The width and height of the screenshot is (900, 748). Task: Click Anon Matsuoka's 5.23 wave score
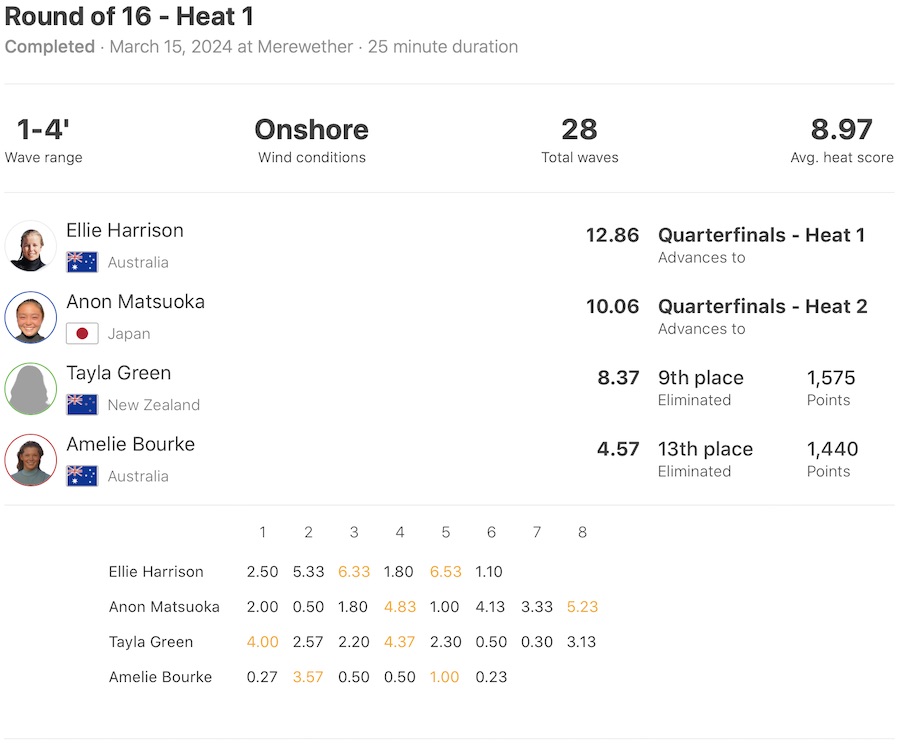point(582,607)
